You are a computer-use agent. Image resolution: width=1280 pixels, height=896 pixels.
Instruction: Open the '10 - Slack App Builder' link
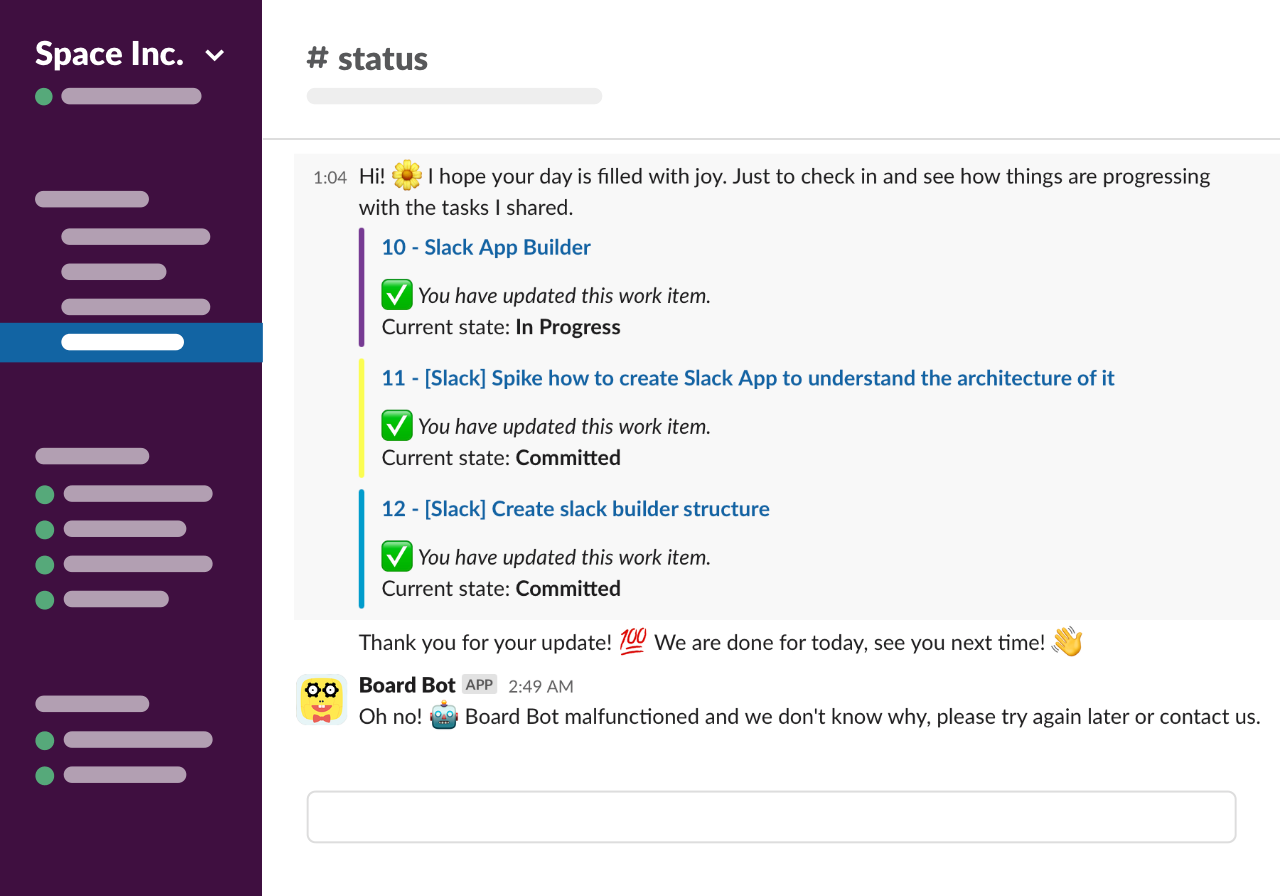(x=486, y=247)
